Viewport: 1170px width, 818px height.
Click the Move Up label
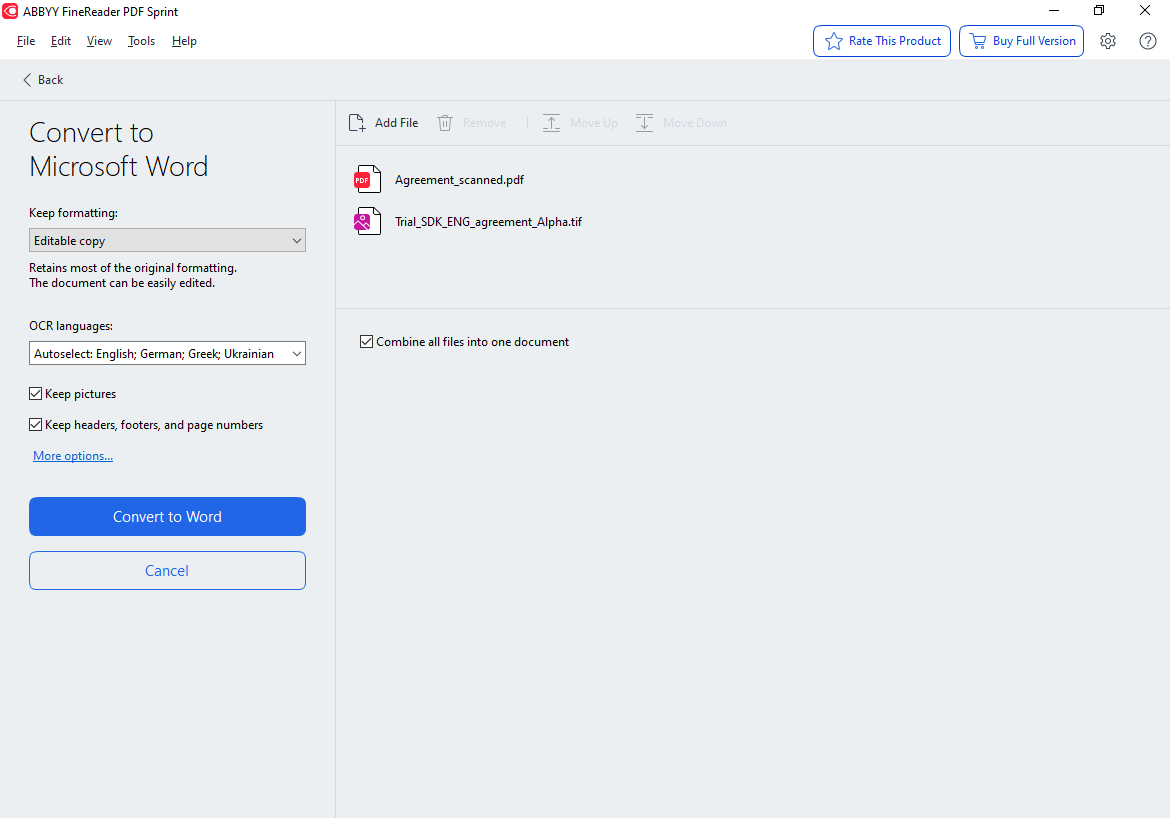click(x=594, y=122)
